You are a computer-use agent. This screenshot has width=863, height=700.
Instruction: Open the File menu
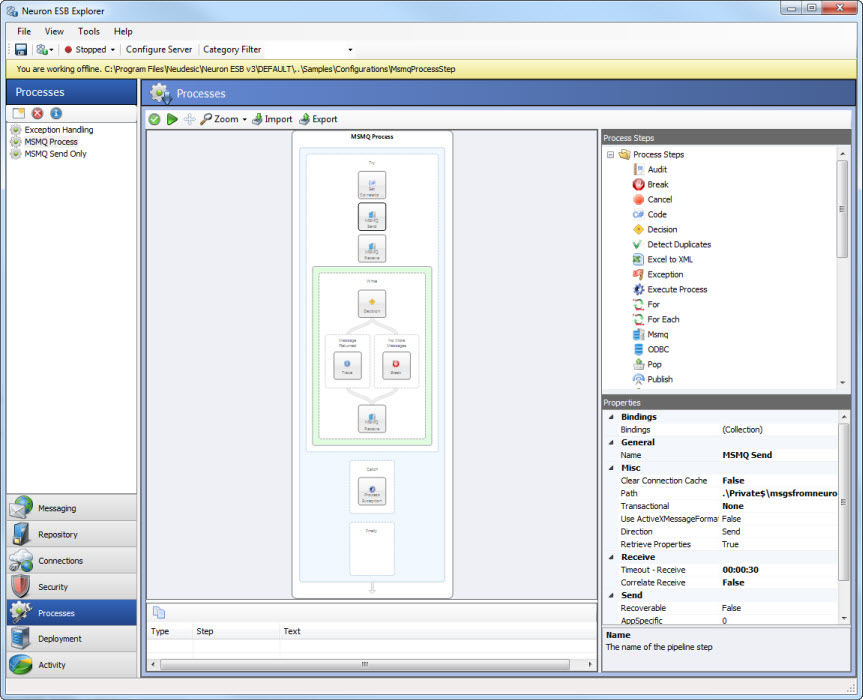(24, 31)
